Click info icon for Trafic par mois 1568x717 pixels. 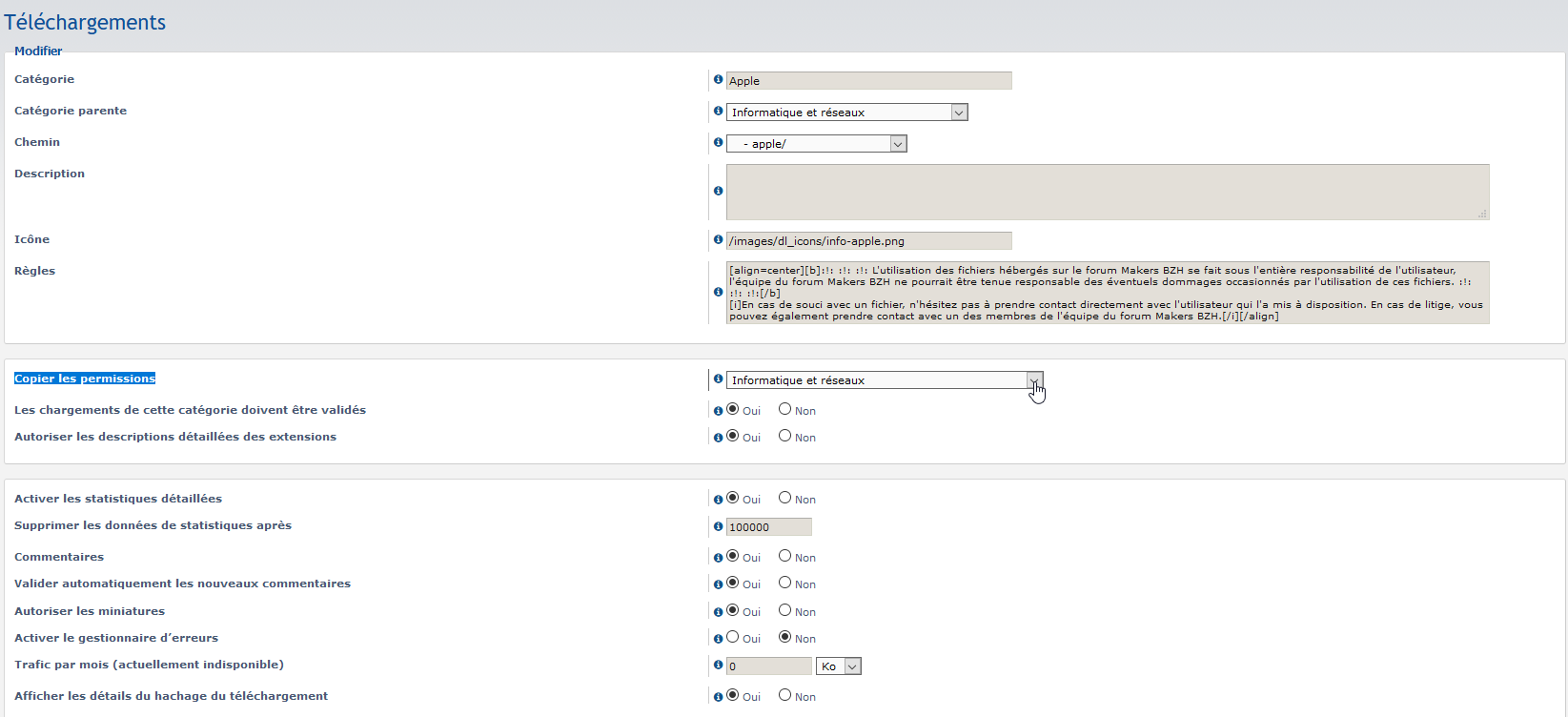click(718, 666)
